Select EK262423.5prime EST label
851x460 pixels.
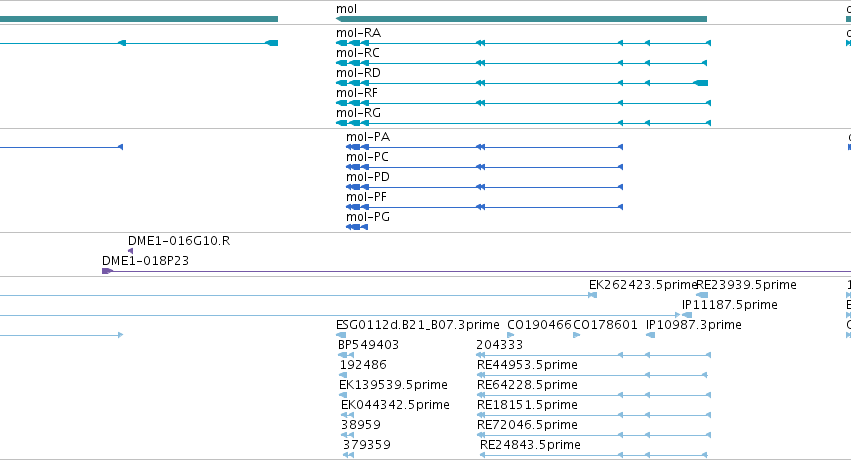click(643, 285)
